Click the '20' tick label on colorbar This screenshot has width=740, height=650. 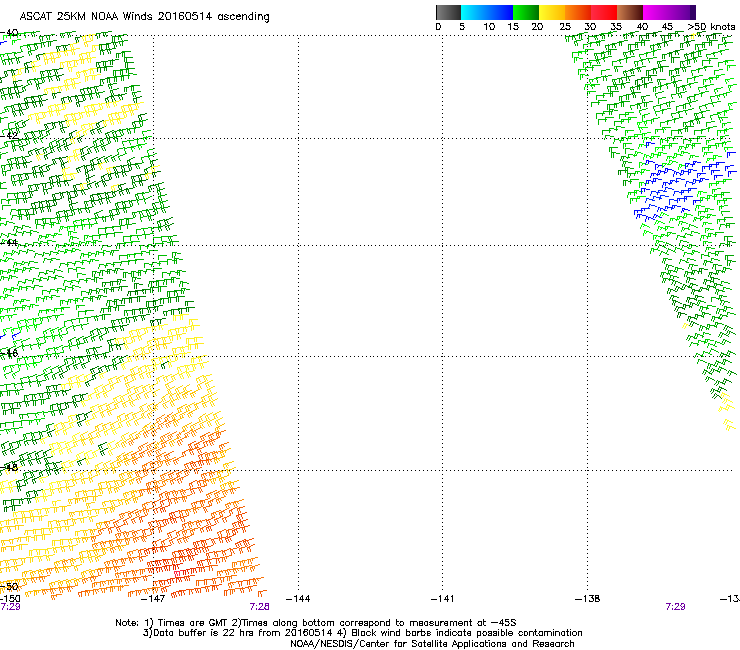click(x=537, y=27)
